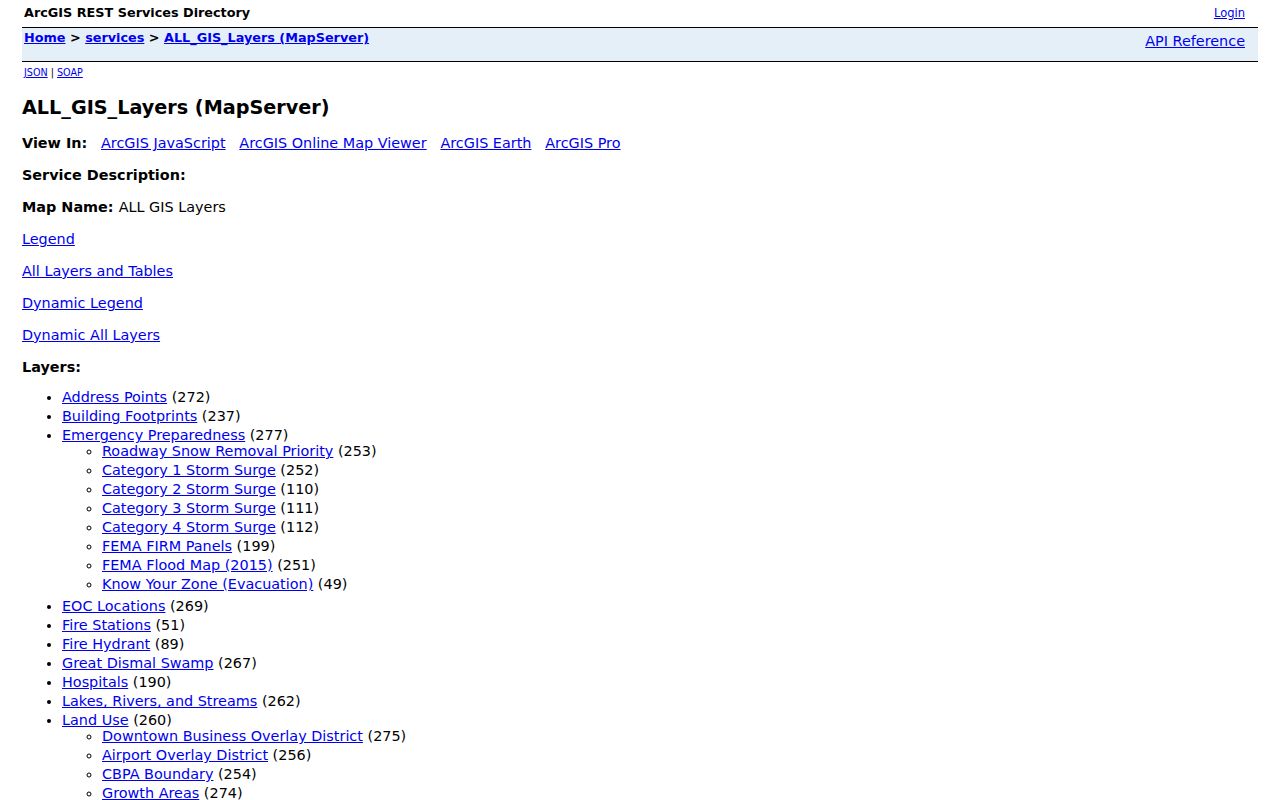
Task: Open the Hospitals layer
Action: (x=95, y=682)
